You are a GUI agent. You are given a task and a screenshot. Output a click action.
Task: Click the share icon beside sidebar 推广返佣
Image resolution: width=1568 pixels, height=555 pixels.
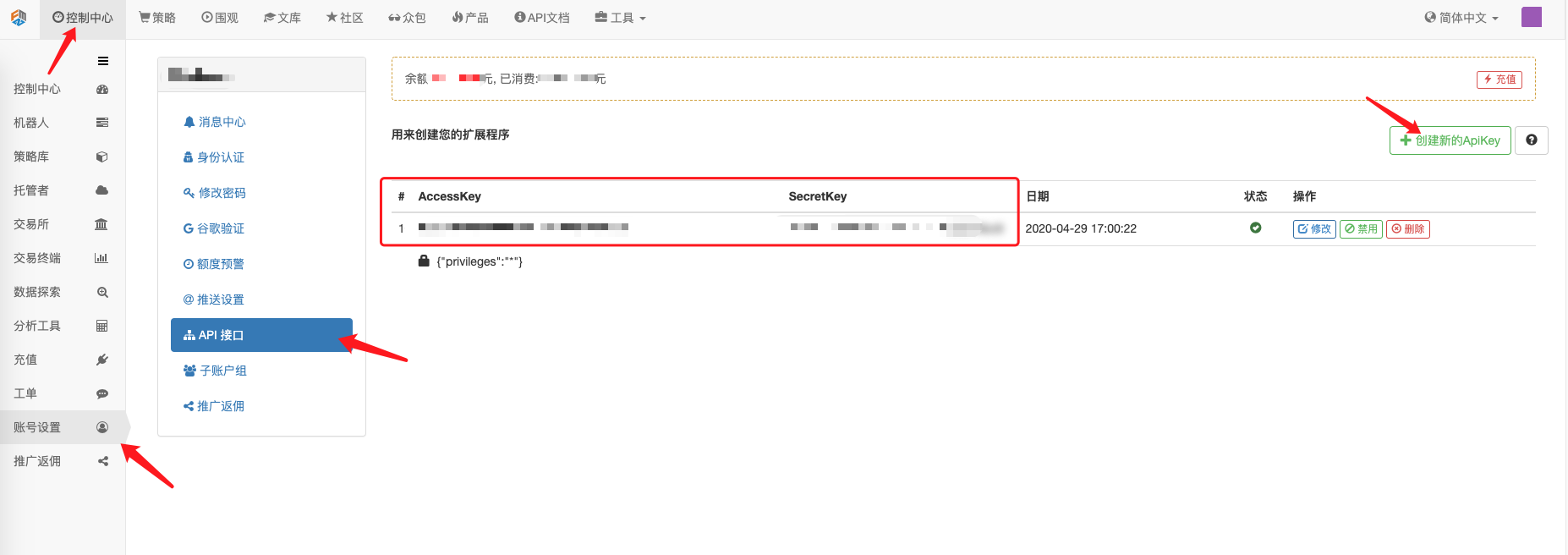pyautogui.click(x=102, y=461)
